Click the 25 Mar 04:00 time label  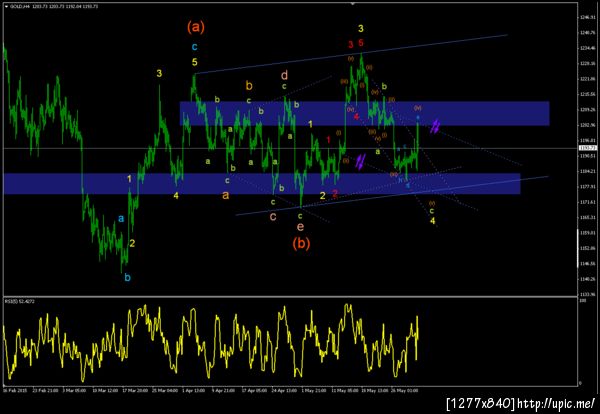pyautogui.click(x=165, y=391)
